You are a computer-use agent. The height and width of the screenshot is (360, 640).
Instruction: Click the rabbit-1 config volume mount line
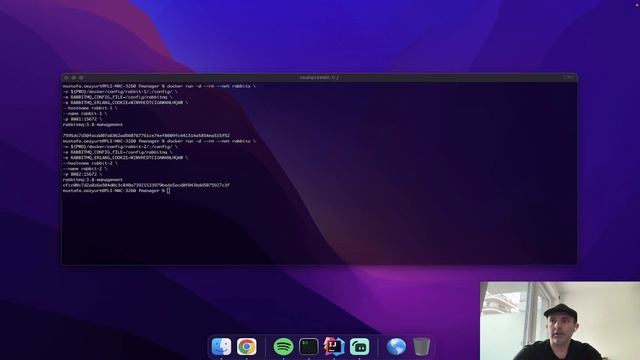point(120,91)
